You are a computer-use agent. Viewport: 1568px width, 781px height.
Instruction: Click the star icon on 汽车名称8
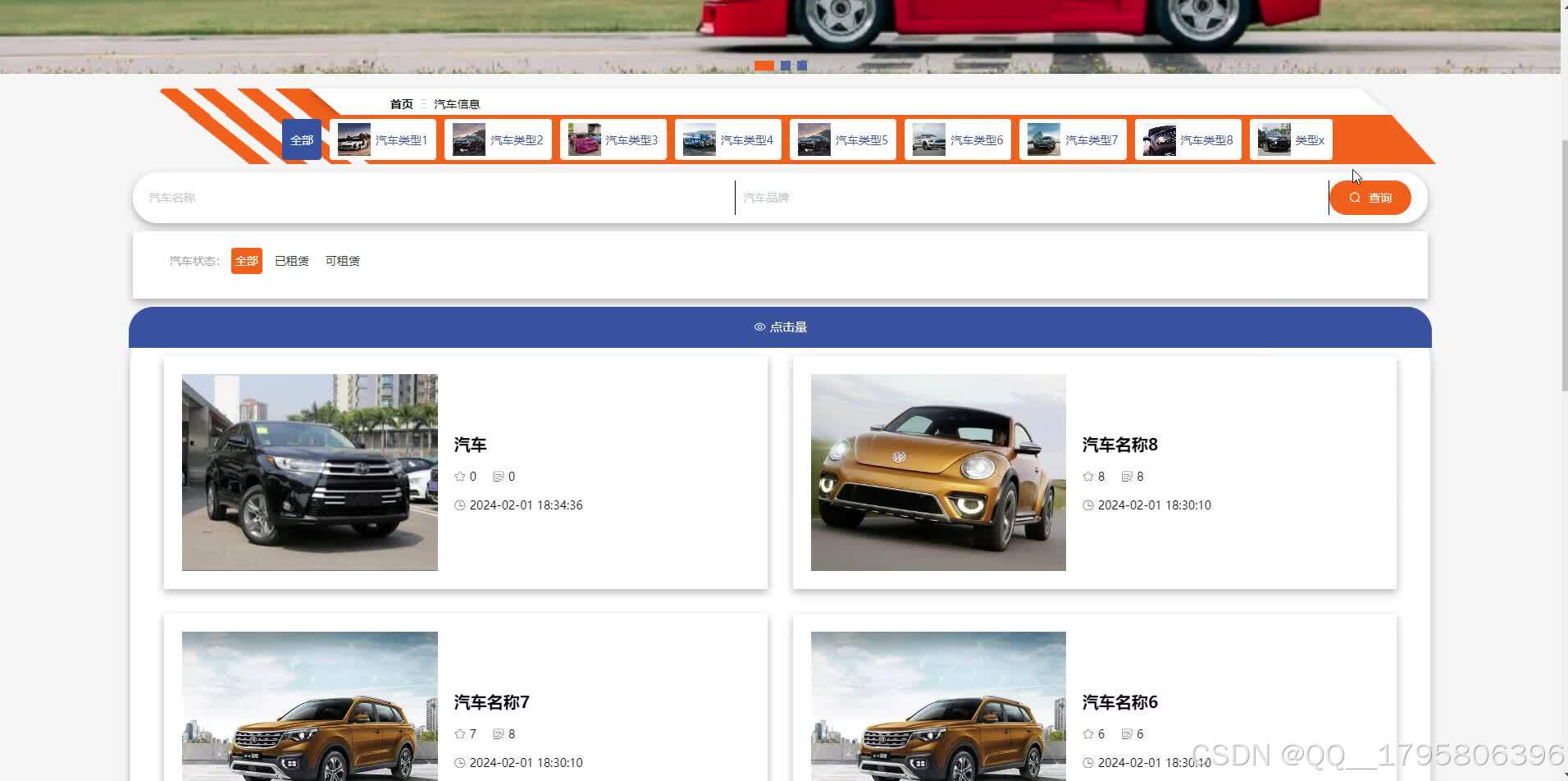coord(1088,477)
